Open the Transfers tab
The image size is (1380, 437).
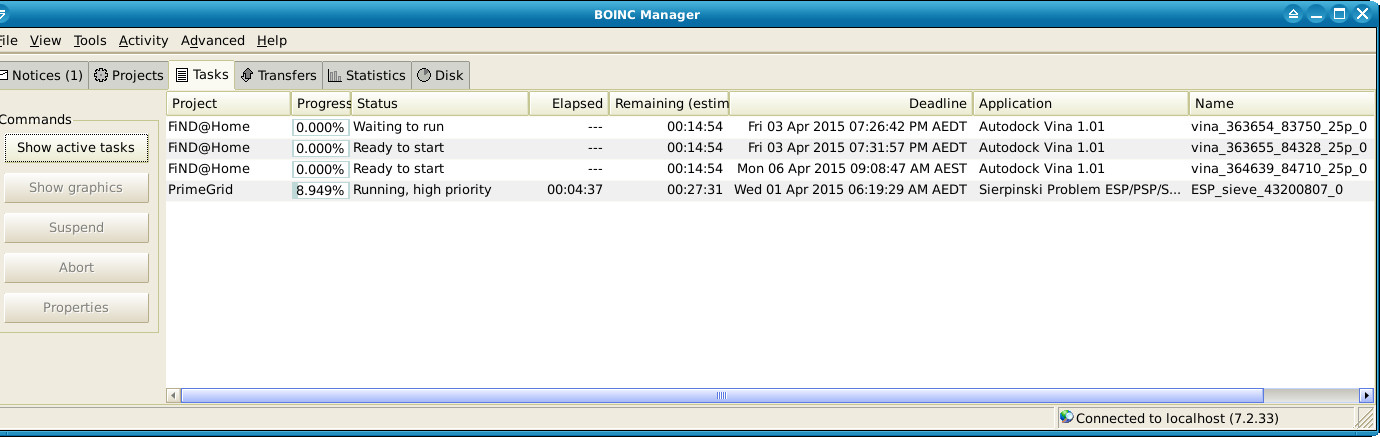278,75
